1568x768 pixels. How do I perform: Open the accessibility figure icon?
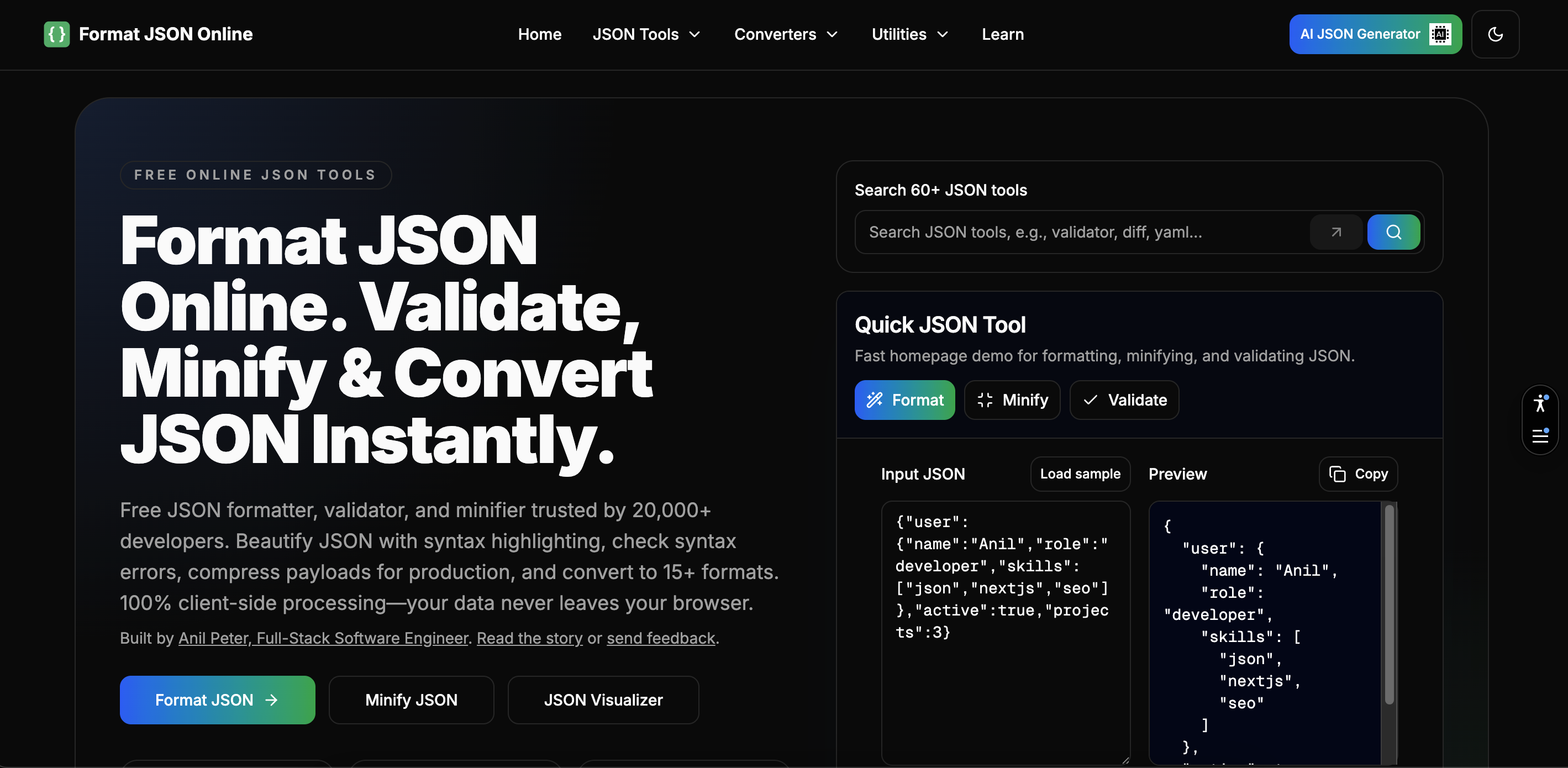coord(1540,403)
